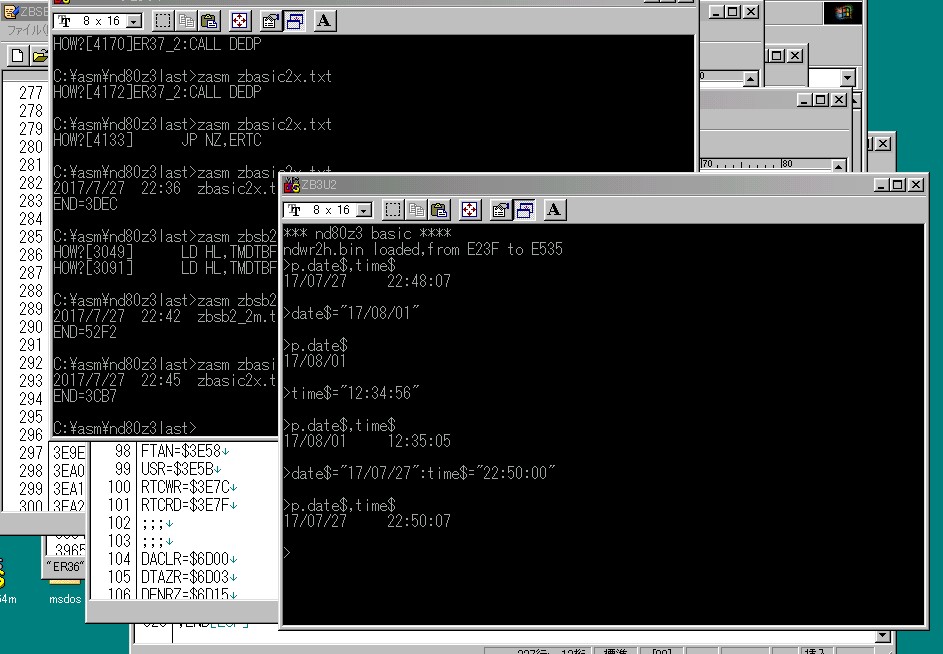Click address 3E9E in listing column
943x654 pixels.
(x=69, y=452)
